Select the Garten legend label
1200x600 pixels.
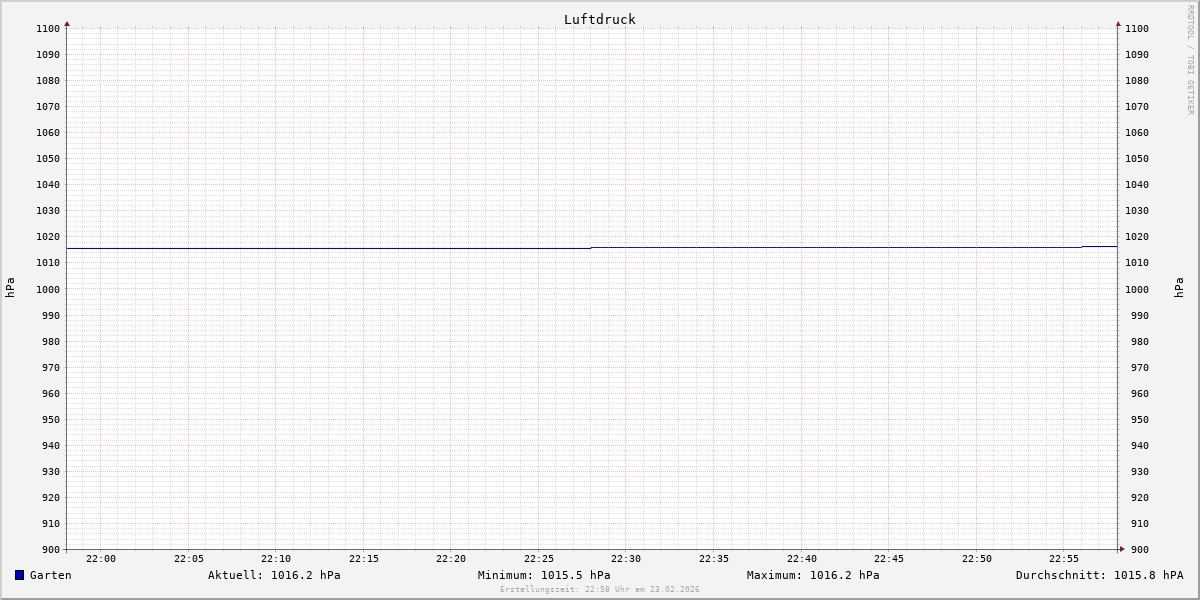tap(50, 575)
